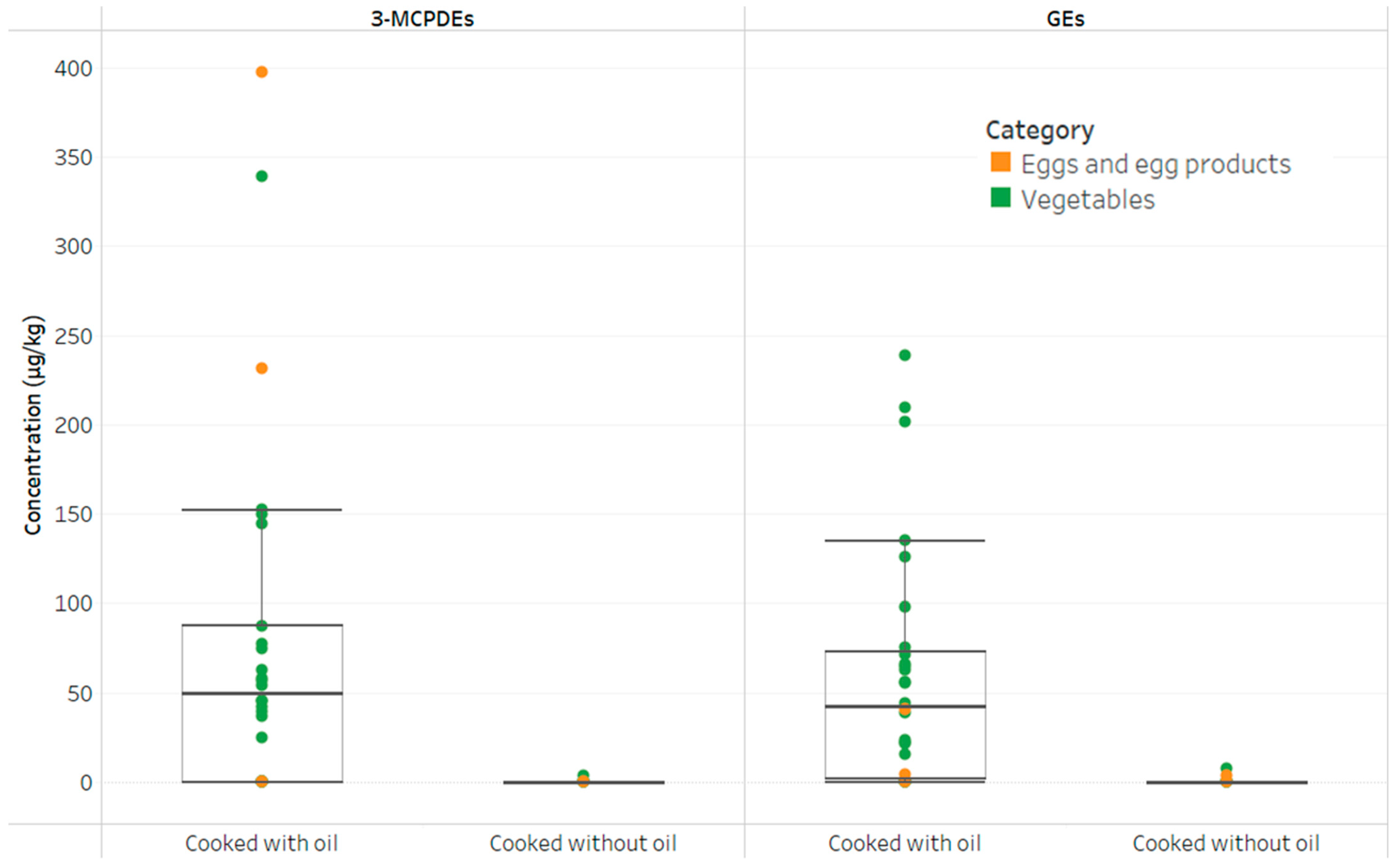Click the 250 tick label on y-axis
The height and width of the screenshot is (868, 1395).
click(73, 336)
